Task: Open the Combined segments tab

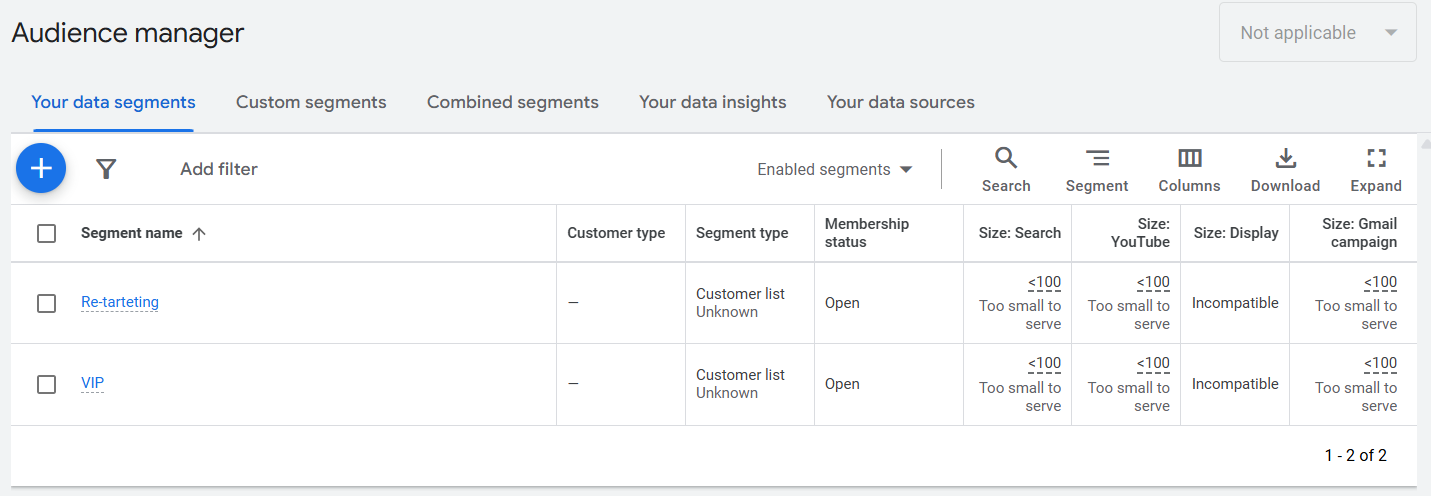Action: tap(512, 102)
